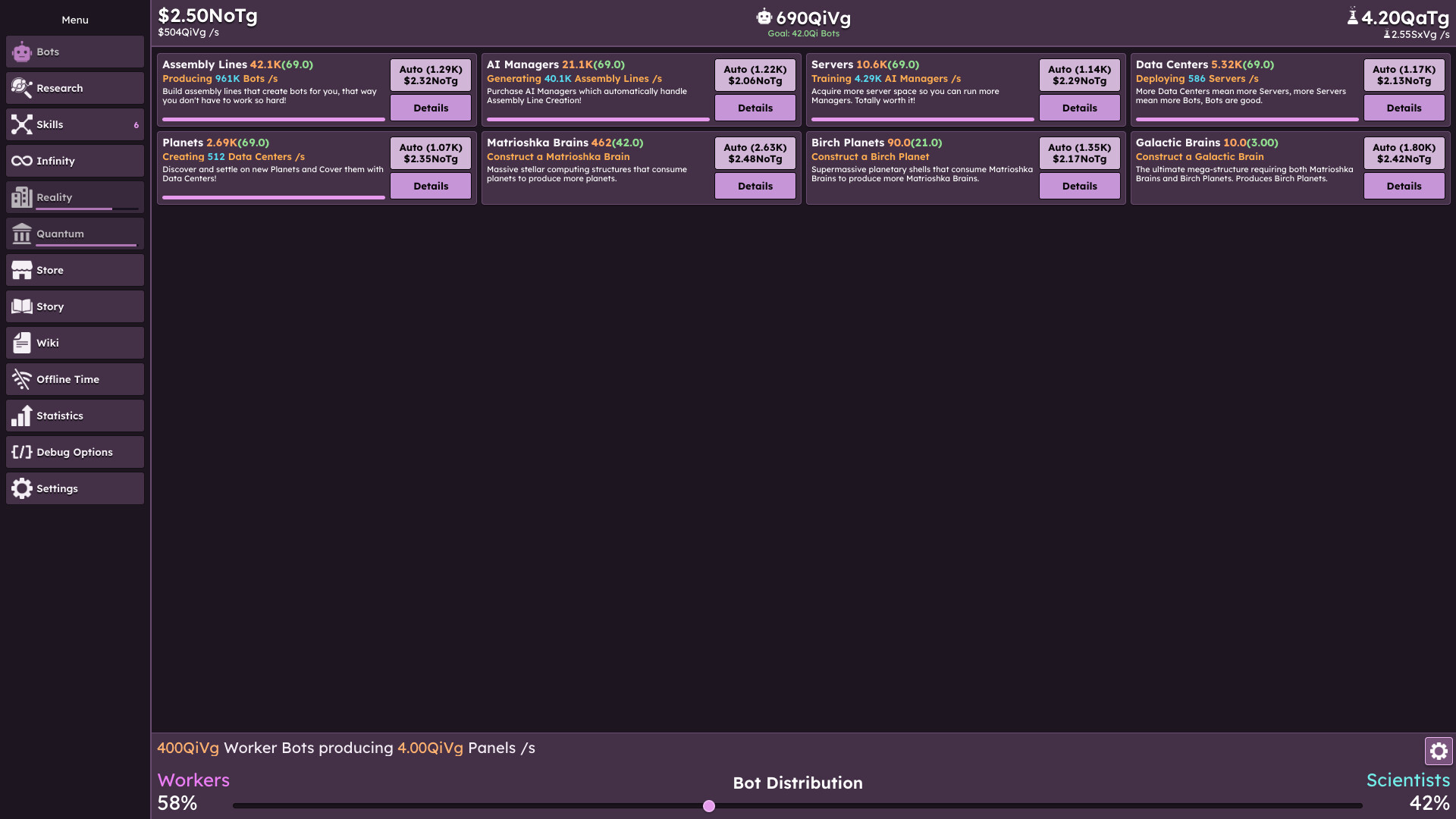Click the Bots robot icon in sidebar
The height and width of the screenshot is (819, 1456).
22,52
